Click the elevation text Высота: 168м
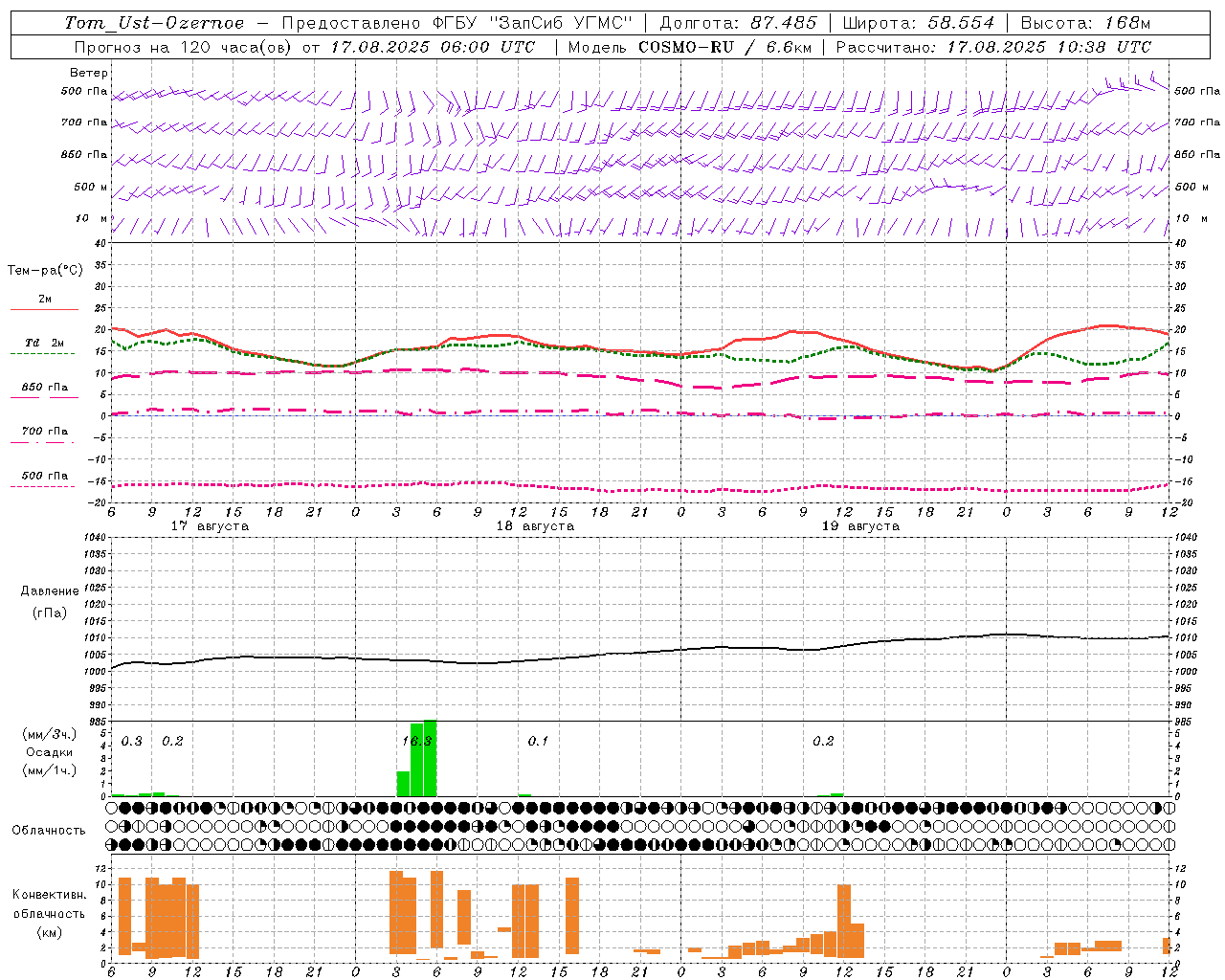Image resolution: width=1225 pixels, height=980 pixels. click(1086, 23)
